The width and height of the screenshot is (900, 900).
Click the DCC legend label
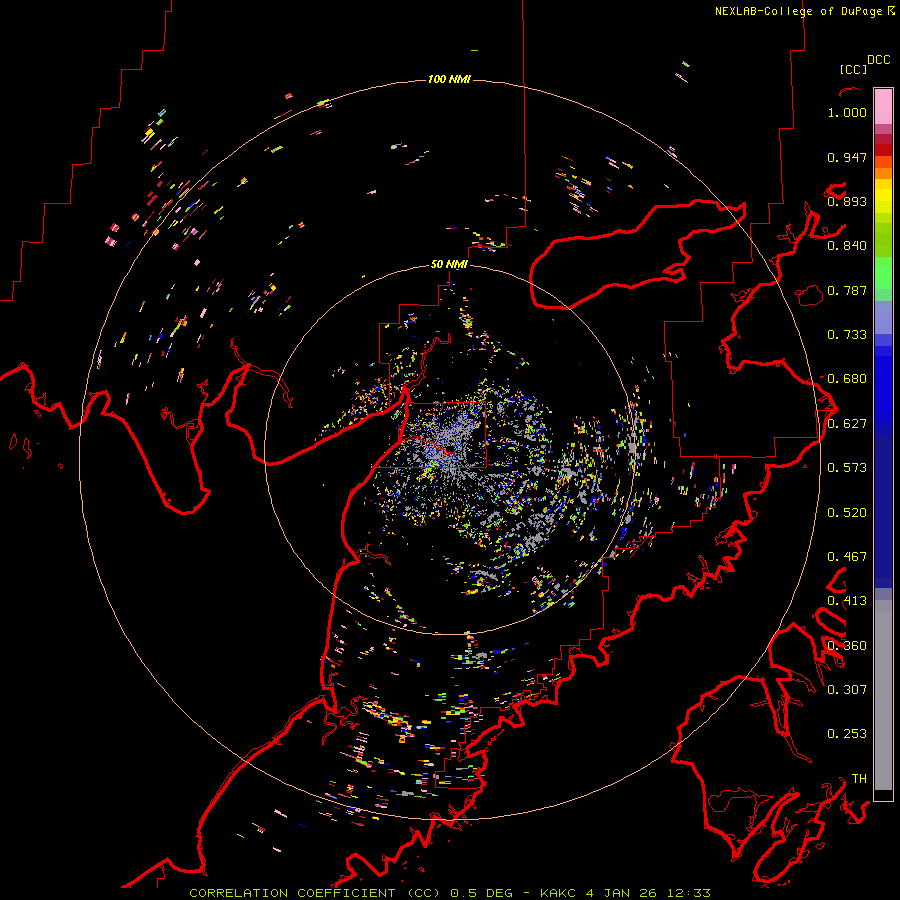(878, 60)
